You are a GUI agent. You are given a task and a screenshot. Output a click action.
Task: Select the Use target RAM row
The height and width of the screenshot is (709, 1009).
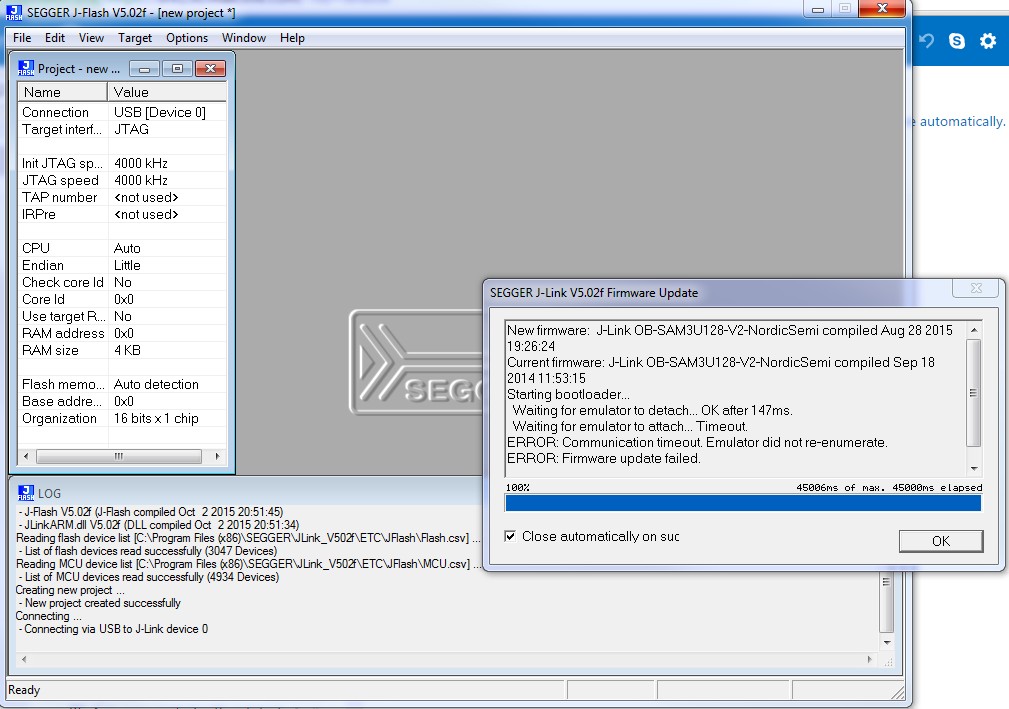click(122, 317)
